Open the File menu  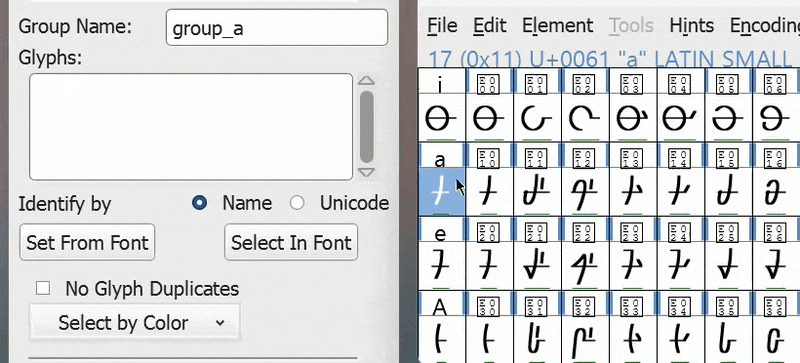[442, 25]
